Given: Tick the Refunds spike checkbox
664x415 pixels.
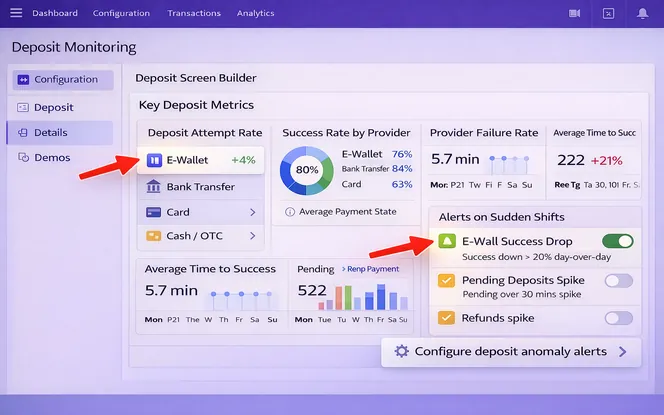Looking at the screenshot, I should click(x=446, y=318).
